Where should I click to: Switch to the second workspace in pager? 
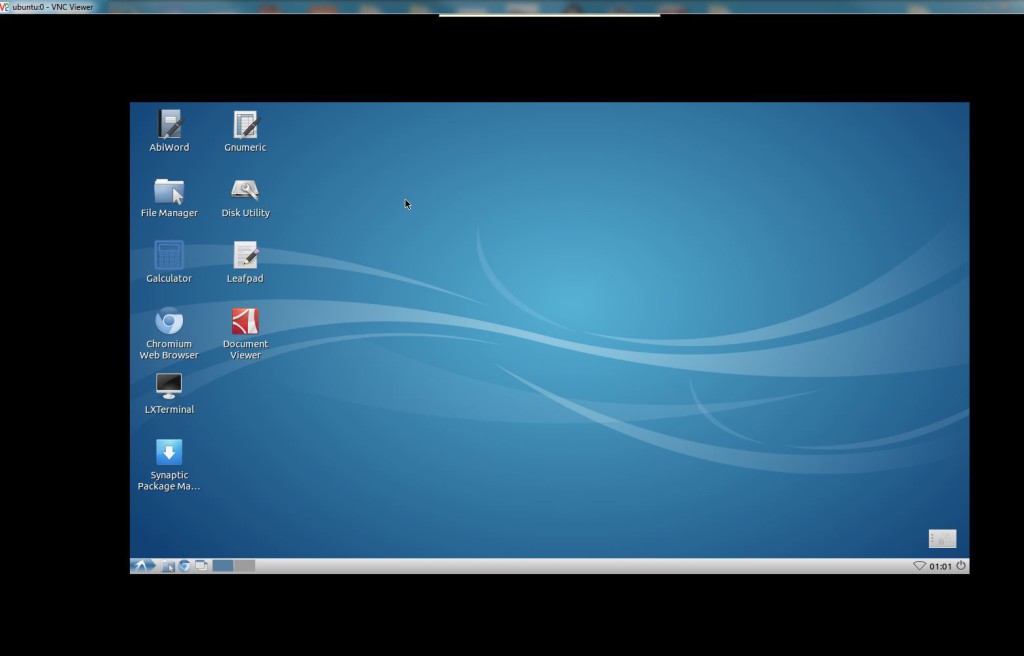click(244, 566)
